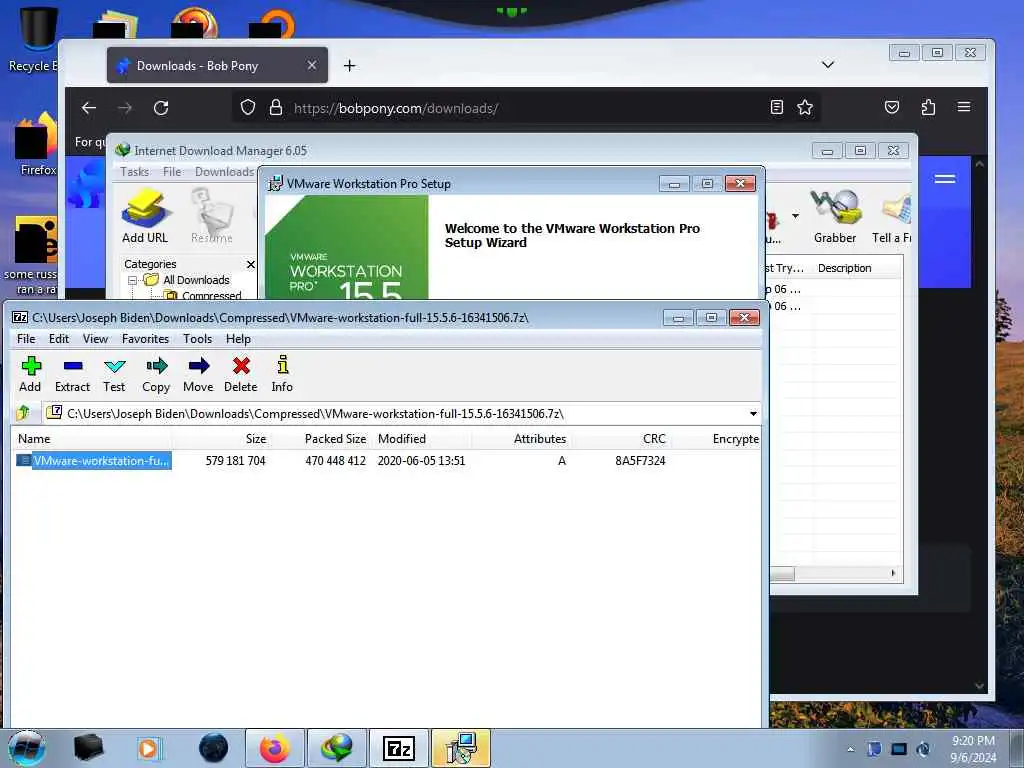The height and width of the screenshot is (768, 1024).
Task: Open the 7-Zip Help menu
Action: [x=238, y=339]
